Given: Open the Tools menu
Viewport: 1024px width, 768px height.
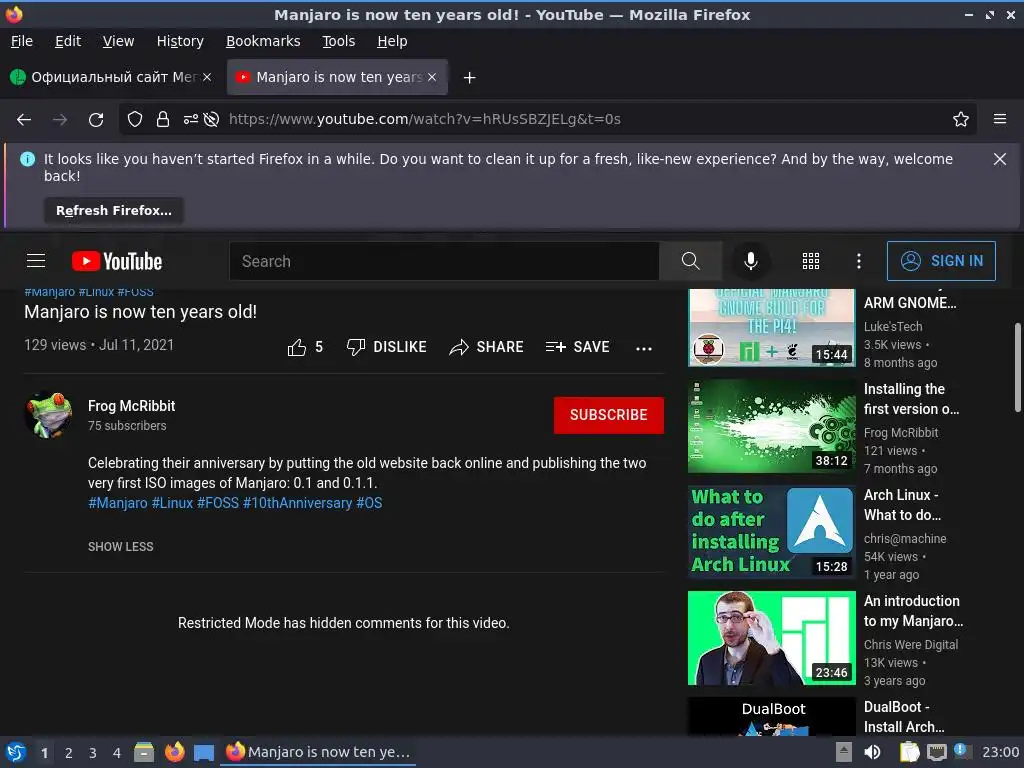Looking at the screenshot, I should pyautogui.click(x=338, y=41).
